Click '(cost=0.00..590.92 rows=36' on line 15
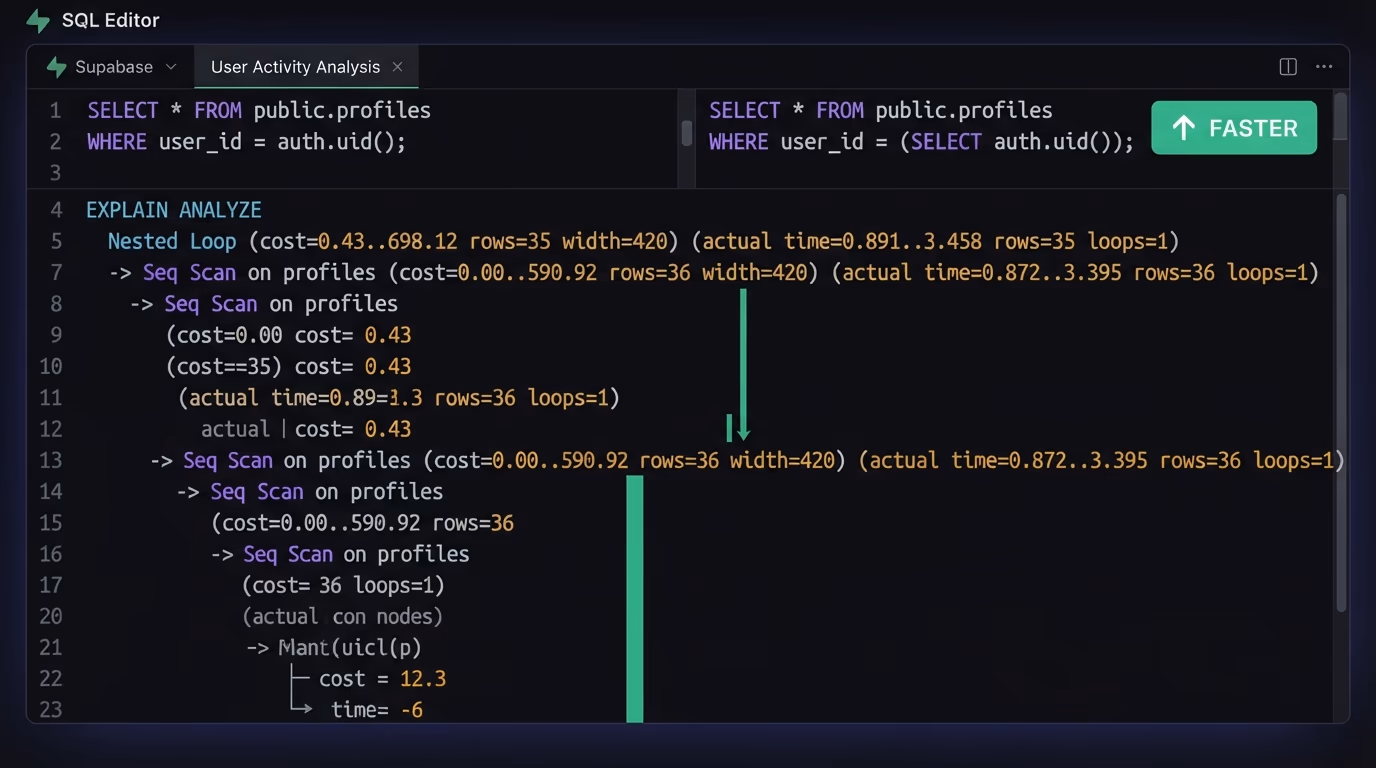This screenshot has width=1376, height=768. pyautogui.click(x=362, y=523)
